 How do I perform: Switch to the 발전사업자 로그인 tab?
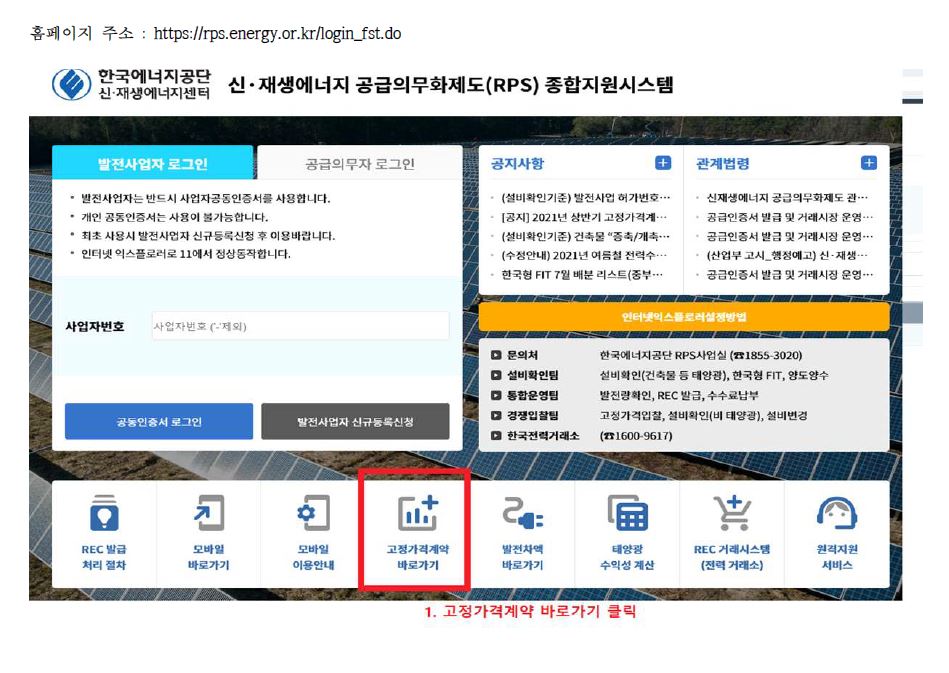click(x=153, y=163)
